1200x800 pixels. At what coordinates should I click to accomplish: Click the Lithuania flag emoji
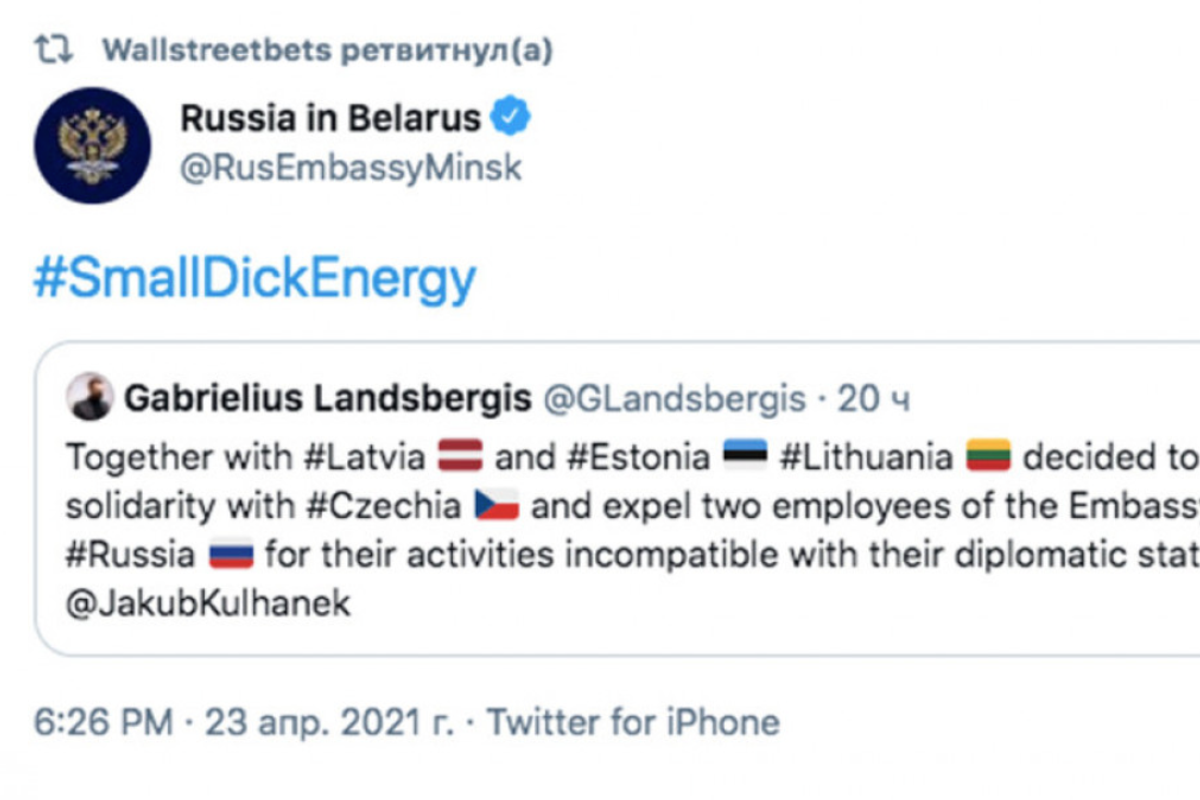(989, 458)
